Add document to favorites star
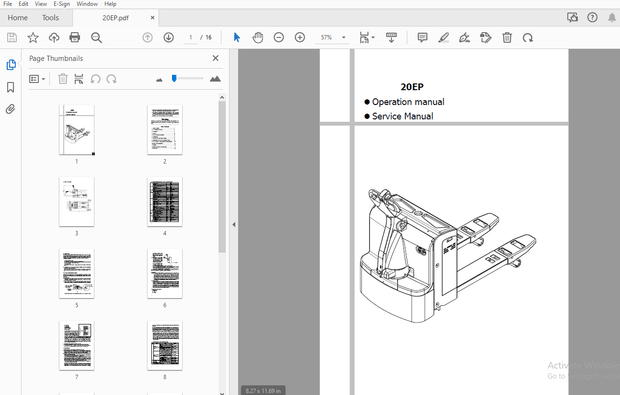This screenshot has height=395, width=620. tap(33, 38)
